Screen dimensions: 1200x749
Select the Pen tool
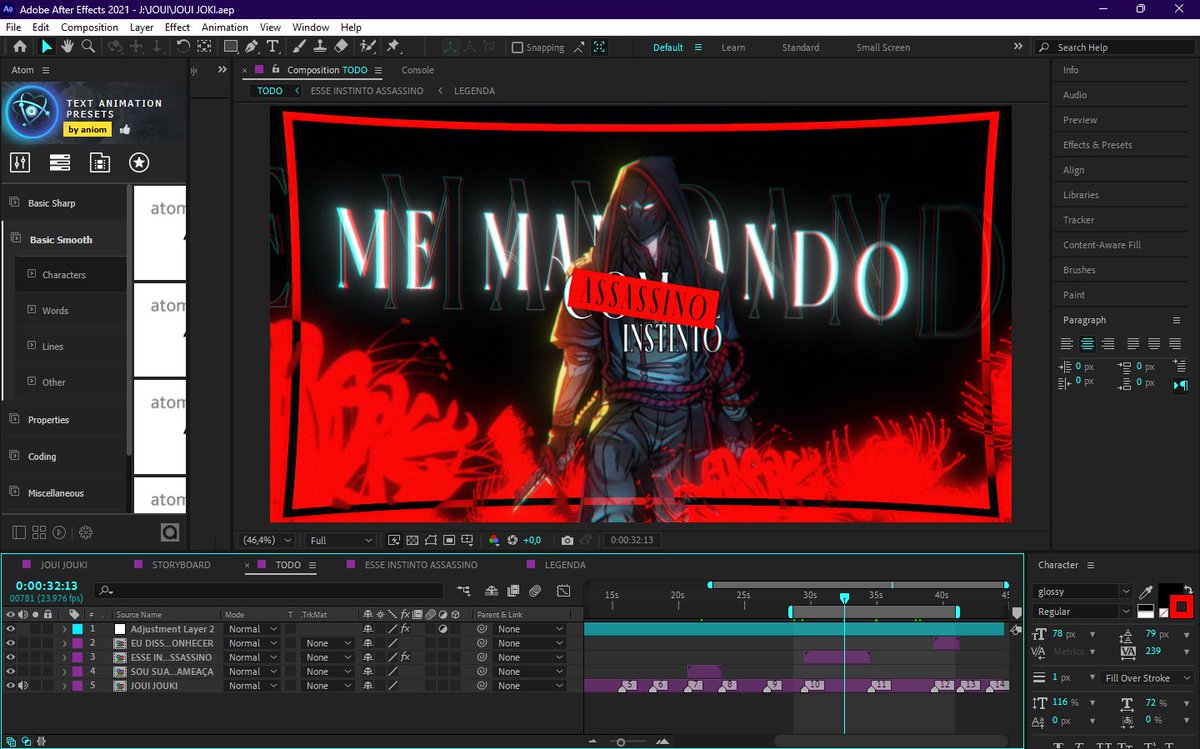pyautogui.click(x=252, y=47)
